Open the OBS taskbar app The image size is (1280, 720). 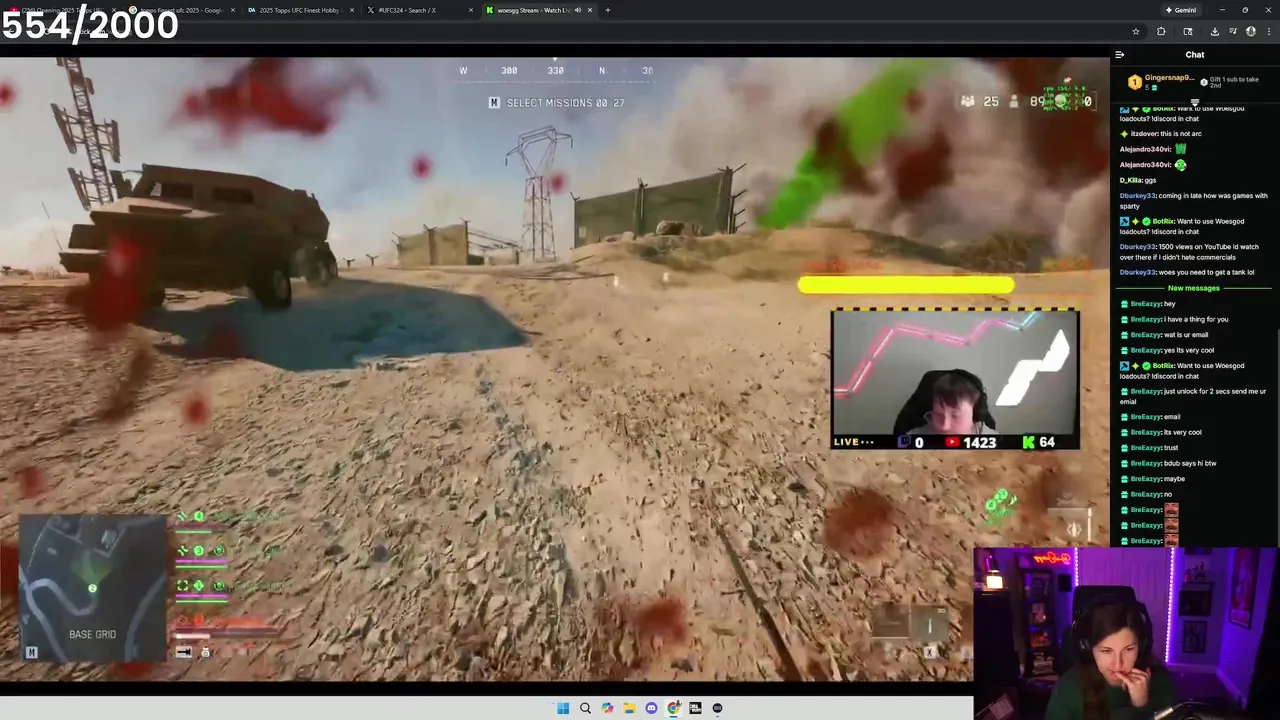[x=717, y=708]
